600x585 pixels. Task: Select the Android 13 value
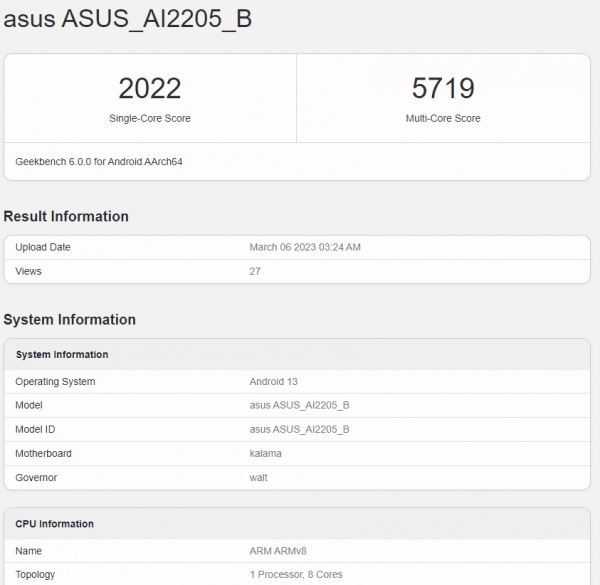(273, 381)
